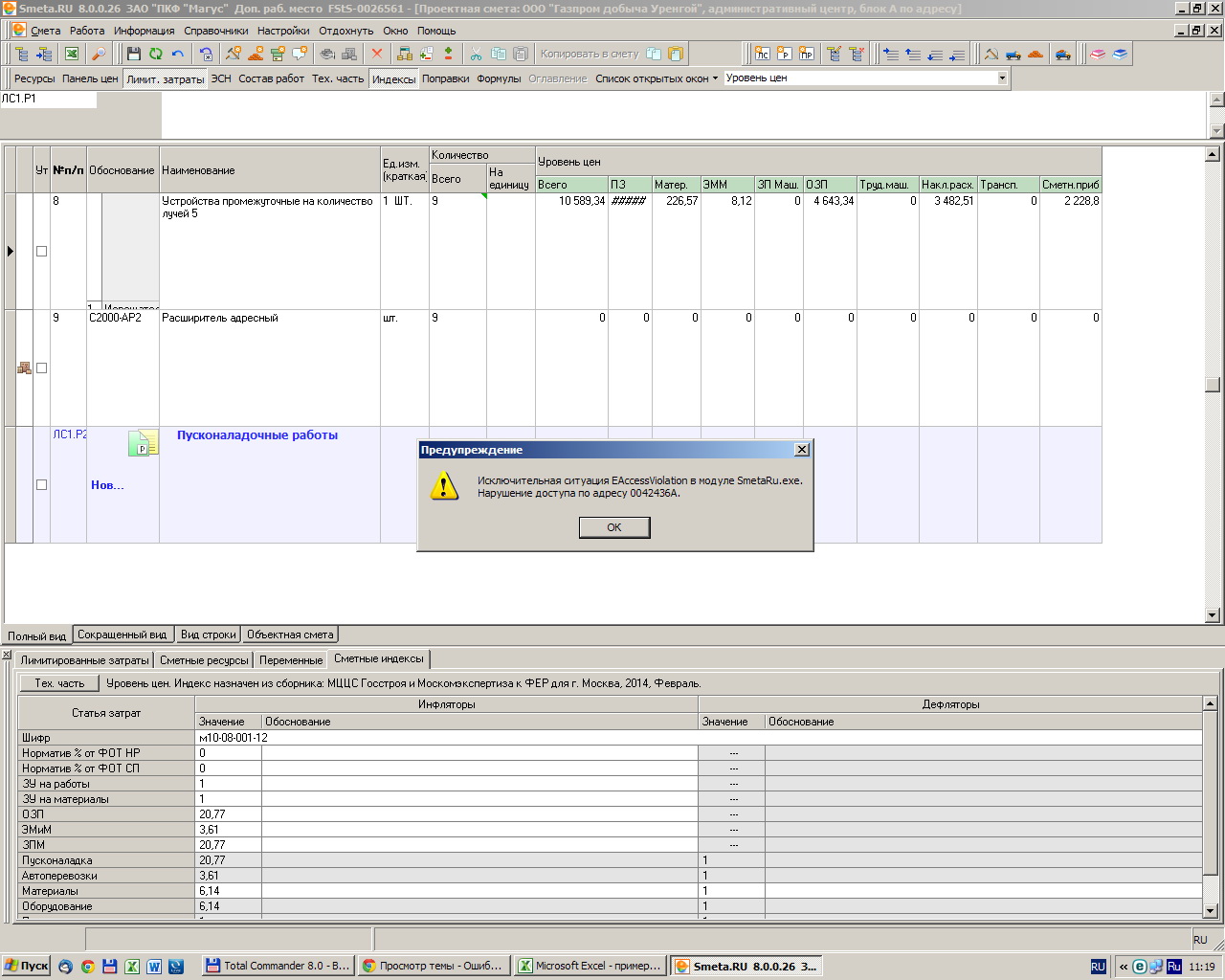Click the magnifier search icon
Screen dimensions: 1225x980
pyautogui.click(x=99, y=55)
